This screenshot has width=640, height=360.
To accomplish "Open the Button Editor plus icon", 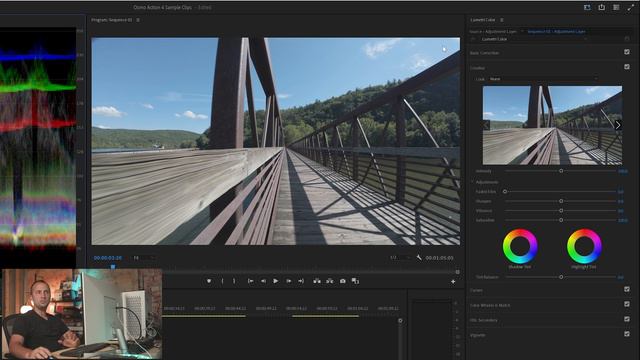I will (x=453, y=282).
